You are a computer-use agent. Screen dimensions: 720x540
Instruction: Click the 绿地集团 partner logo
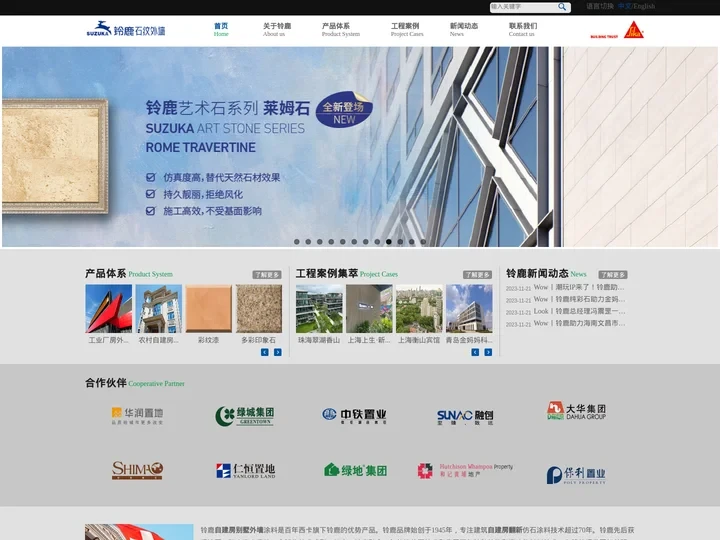click(355, 470)
